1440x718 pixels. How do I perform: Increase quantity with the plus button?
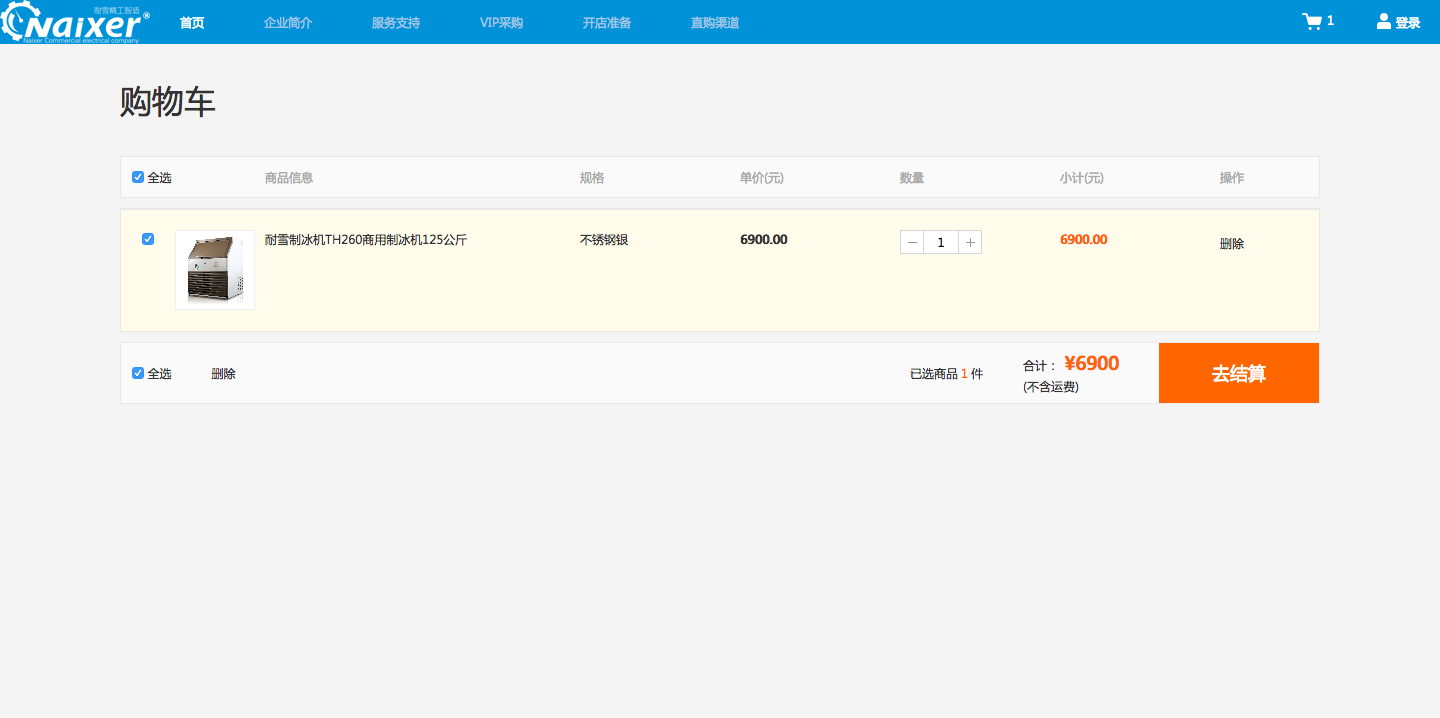[970, 242]
